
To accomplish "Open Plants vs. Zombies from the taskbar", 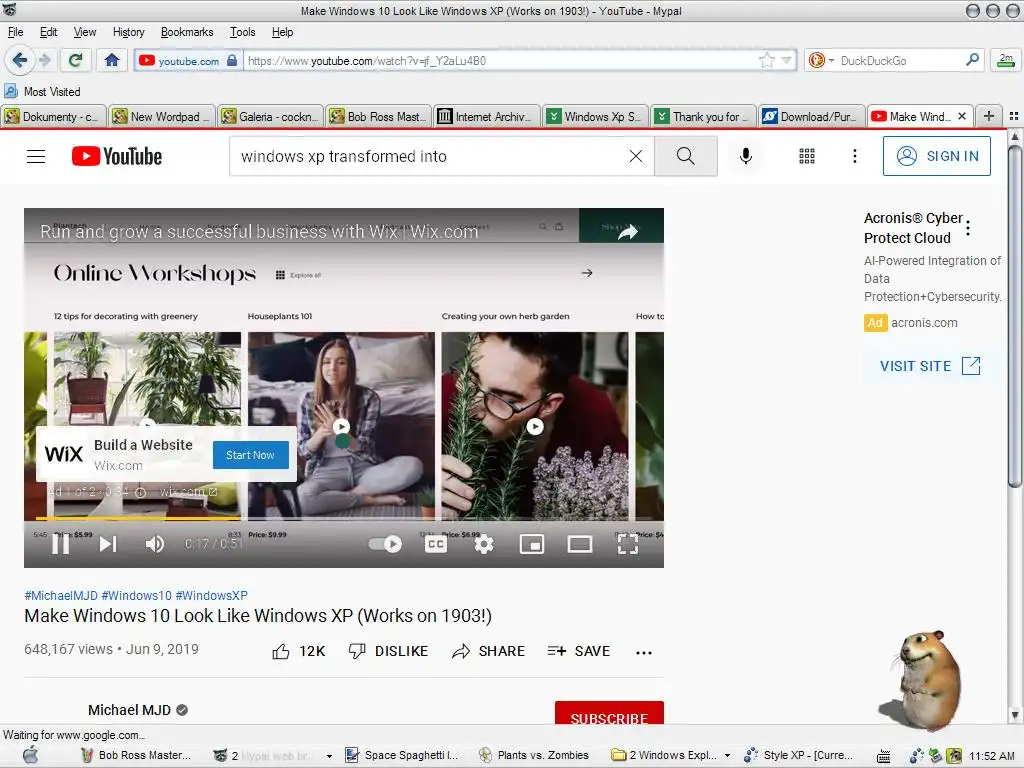I will pos(534,755).
